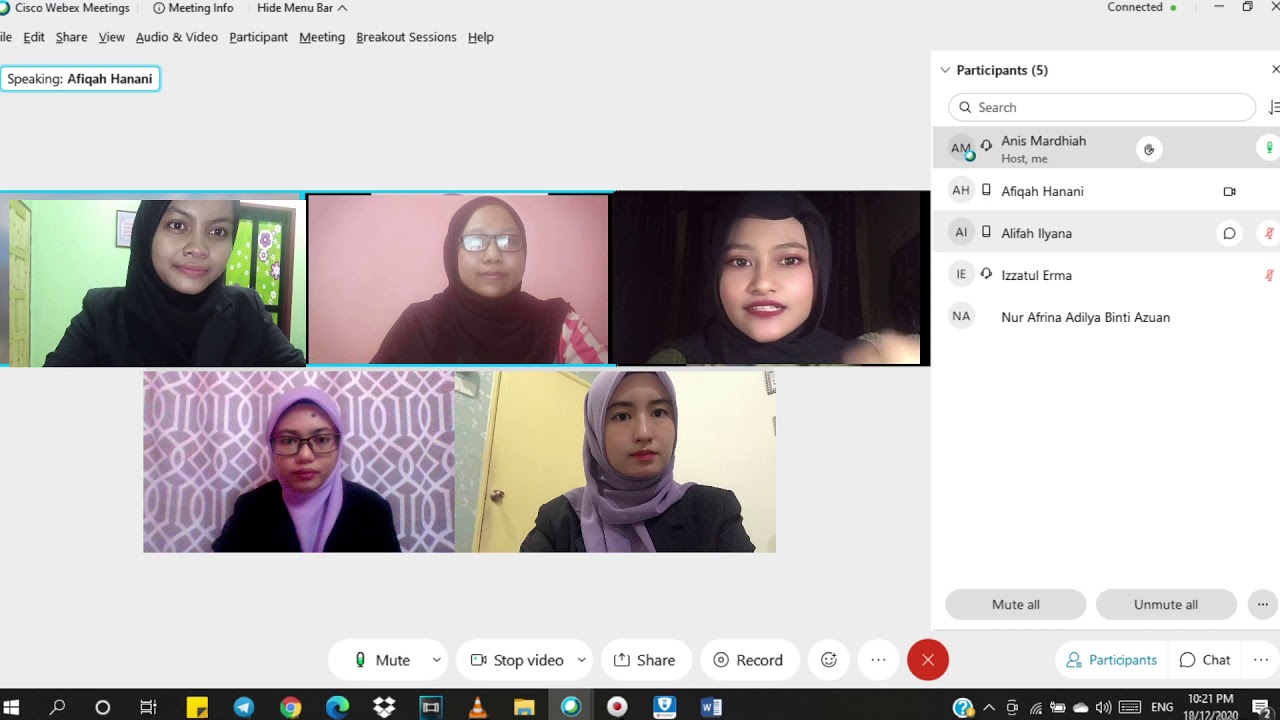Focus the participant Search field
The width and height of the screenshot is (1280, 720).
pyautogui.click(x=1102, y=107)
